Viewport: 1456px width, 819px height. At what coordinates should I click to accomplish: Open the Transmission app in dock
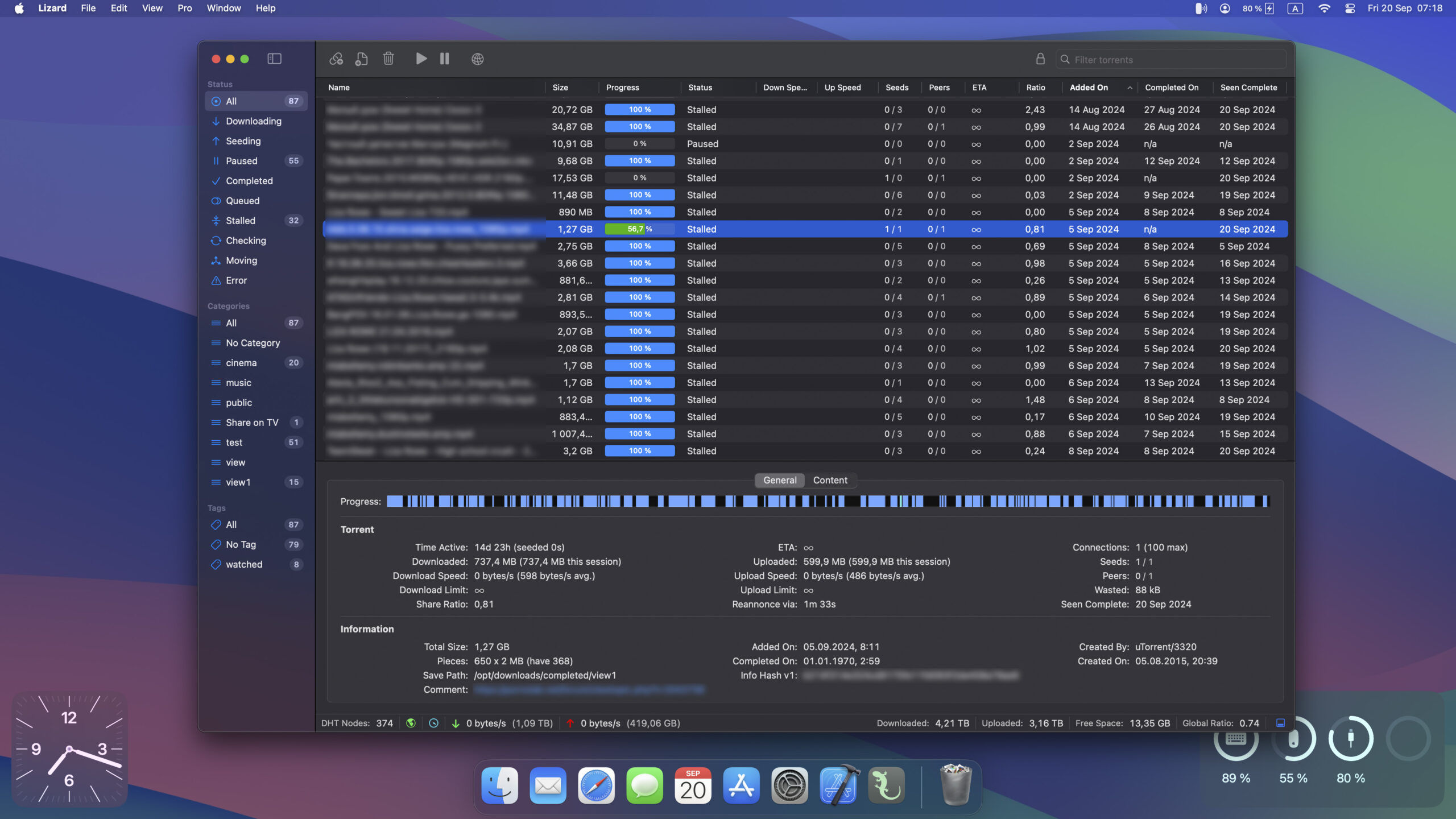884,786
